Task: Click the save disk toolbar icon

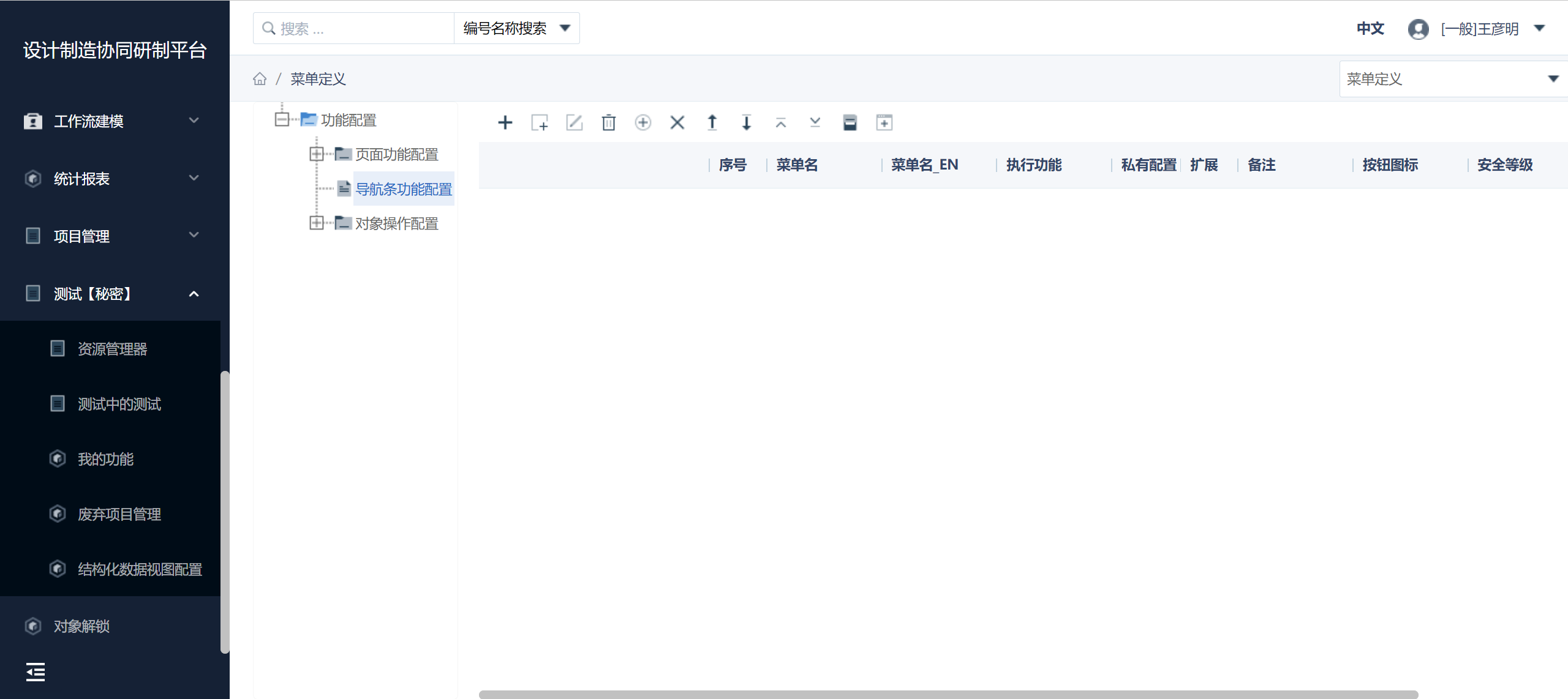Action: (850, 122)
